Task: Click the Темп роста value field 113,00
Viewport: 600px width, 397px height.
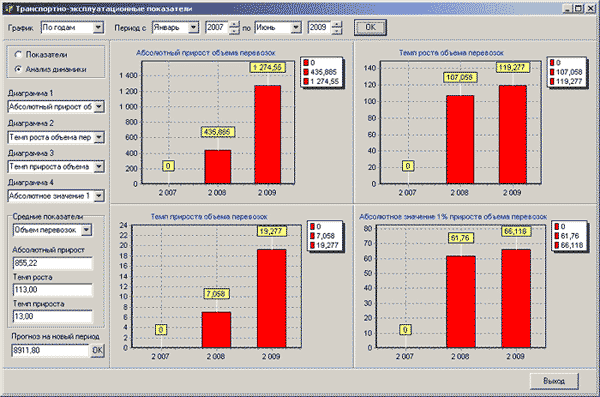Action: click(x=52, y=290)
